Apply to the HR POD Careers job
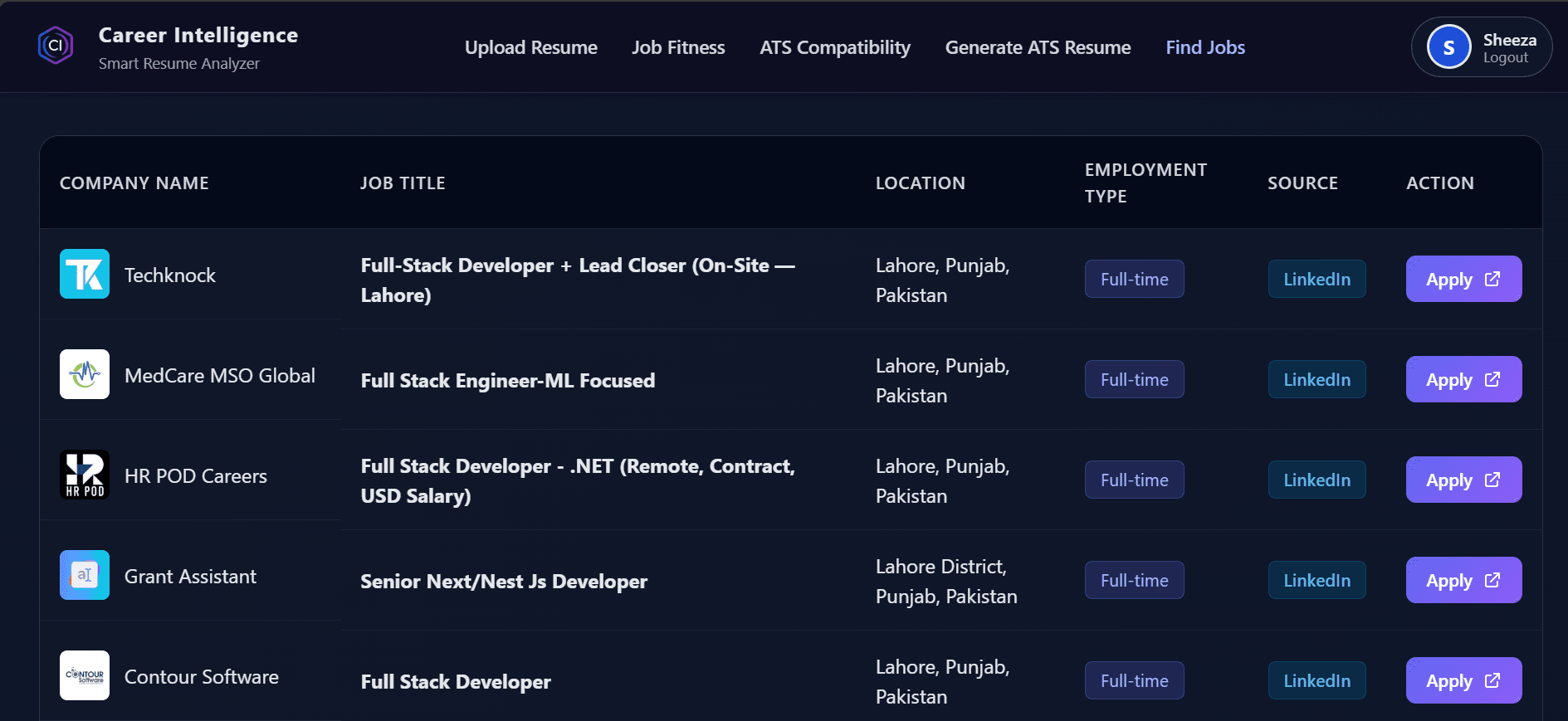The width and height of the screenshot is (1568, 721). pos(1463,480)
